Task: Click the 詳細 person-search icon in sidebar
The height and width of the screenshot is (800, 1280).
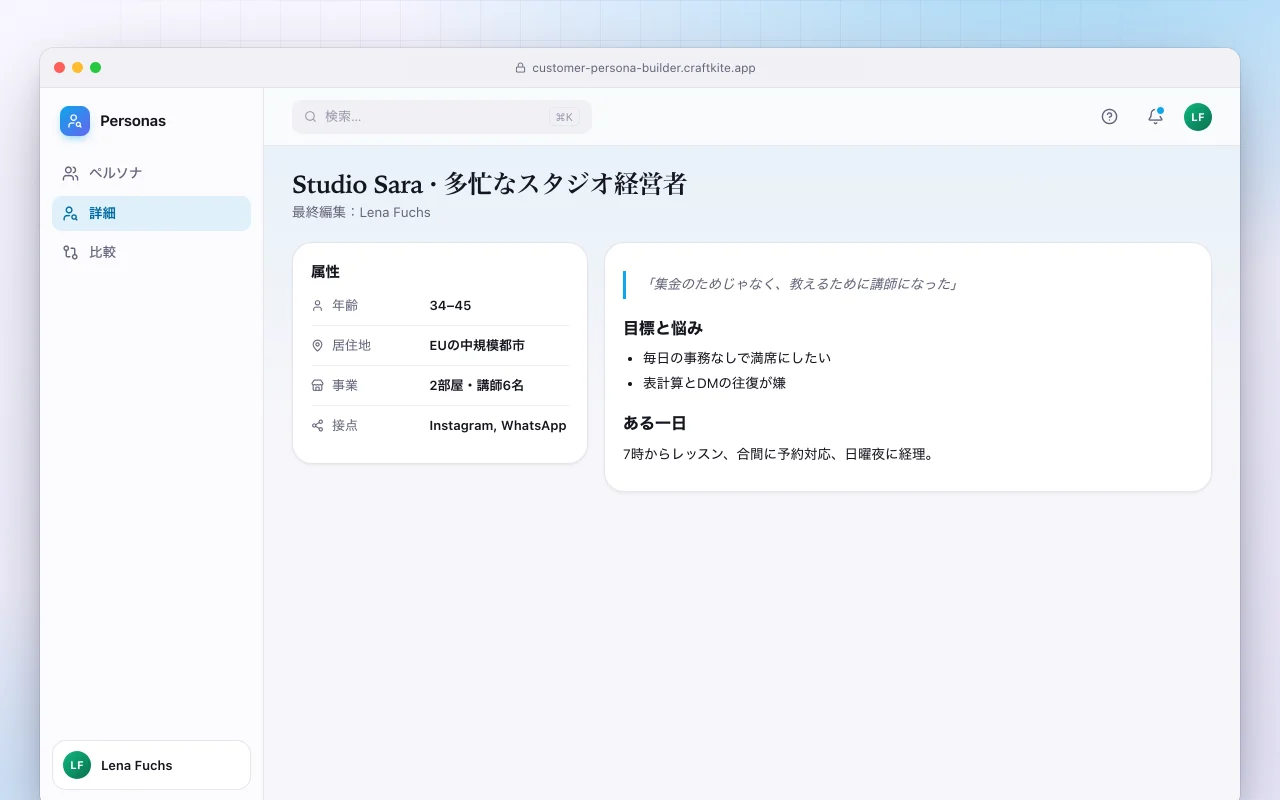Action: click(70, 213)
